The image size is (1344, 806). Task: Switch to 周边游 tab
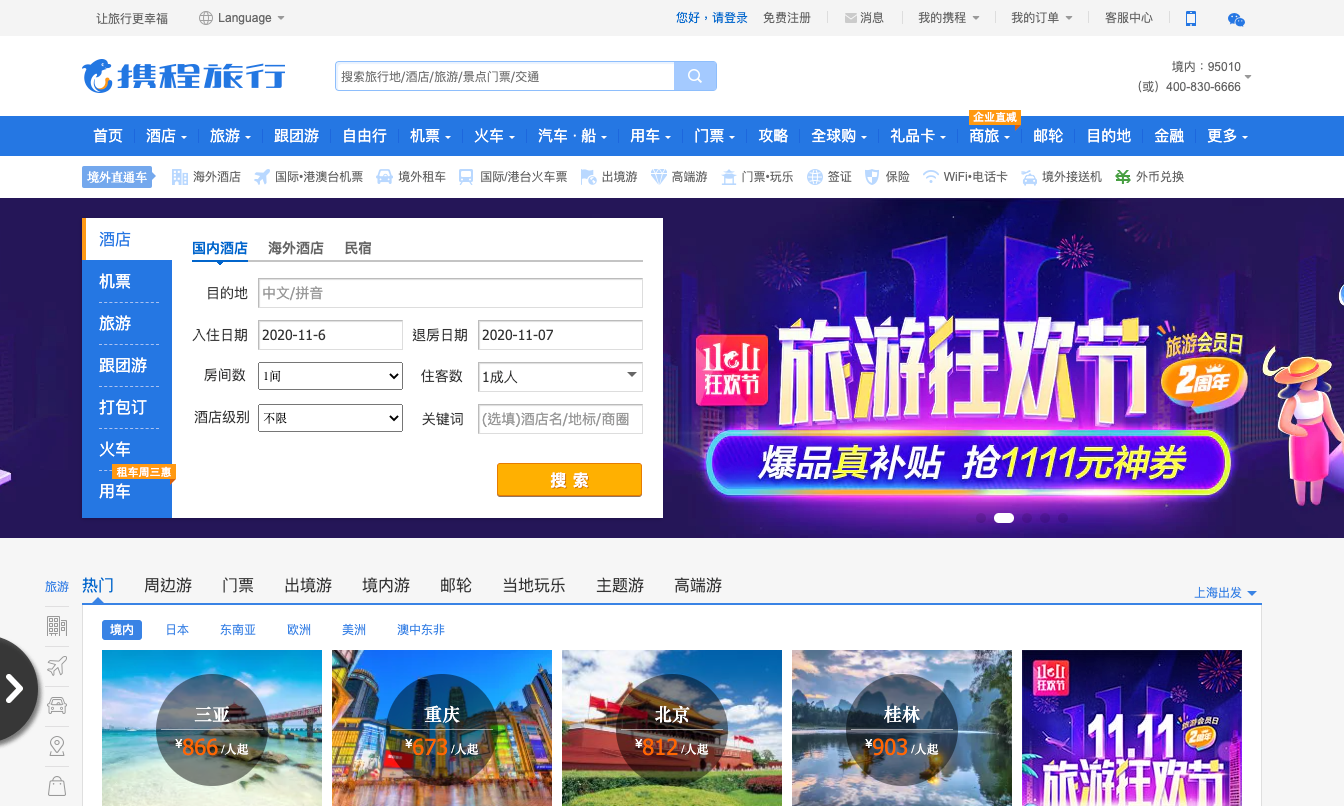pyautogui.click(x=168, y=585)
